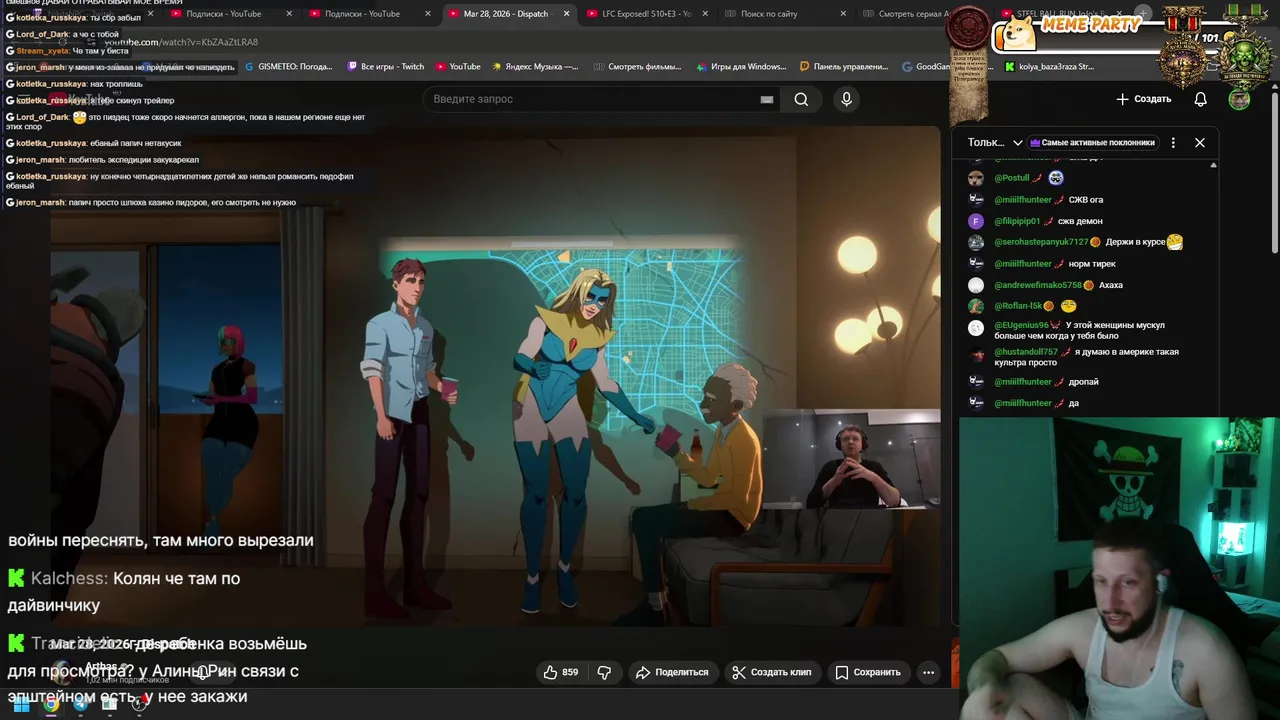Open the YouTube bookmark in bookmarks bar

[458, 67]
